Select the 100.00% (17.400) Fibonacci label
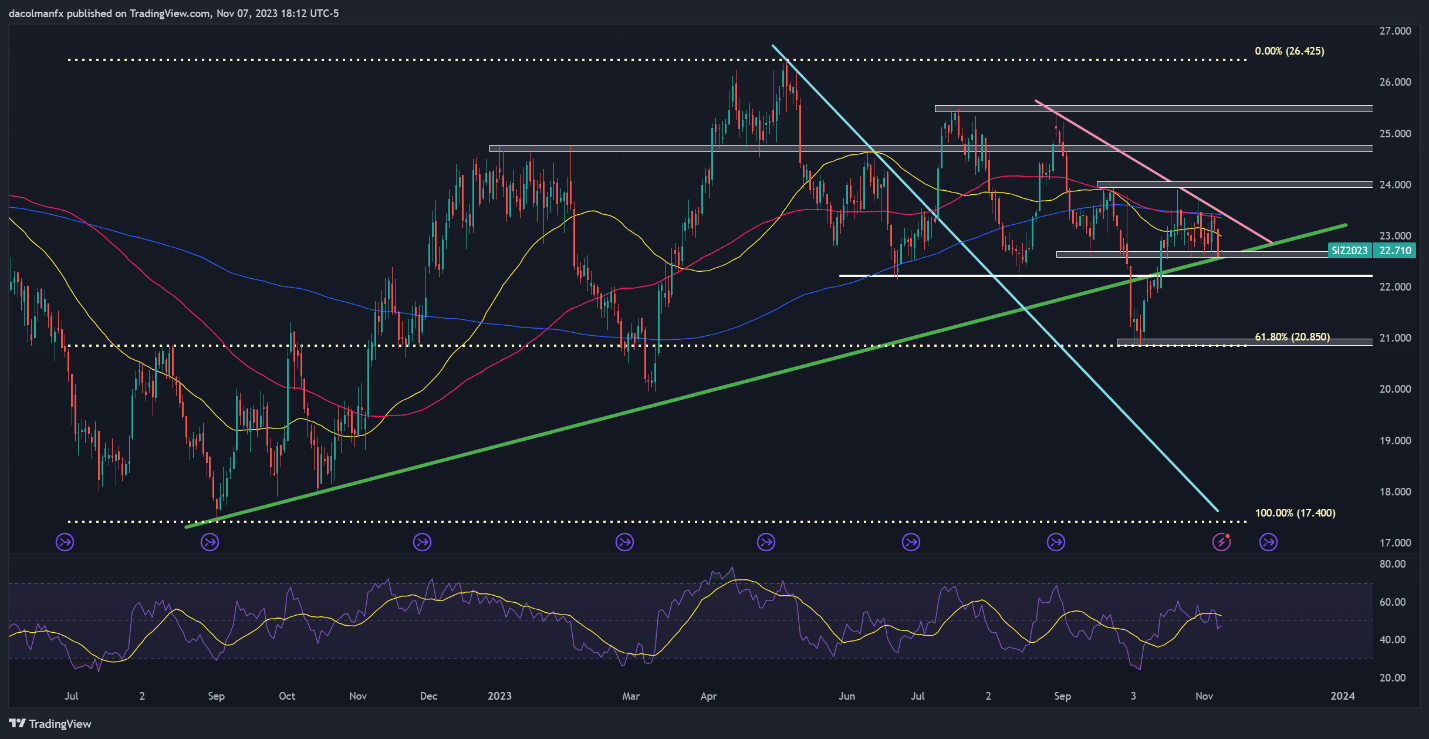The height and width of the screenshot is (739, 1429). (1295, 512)
